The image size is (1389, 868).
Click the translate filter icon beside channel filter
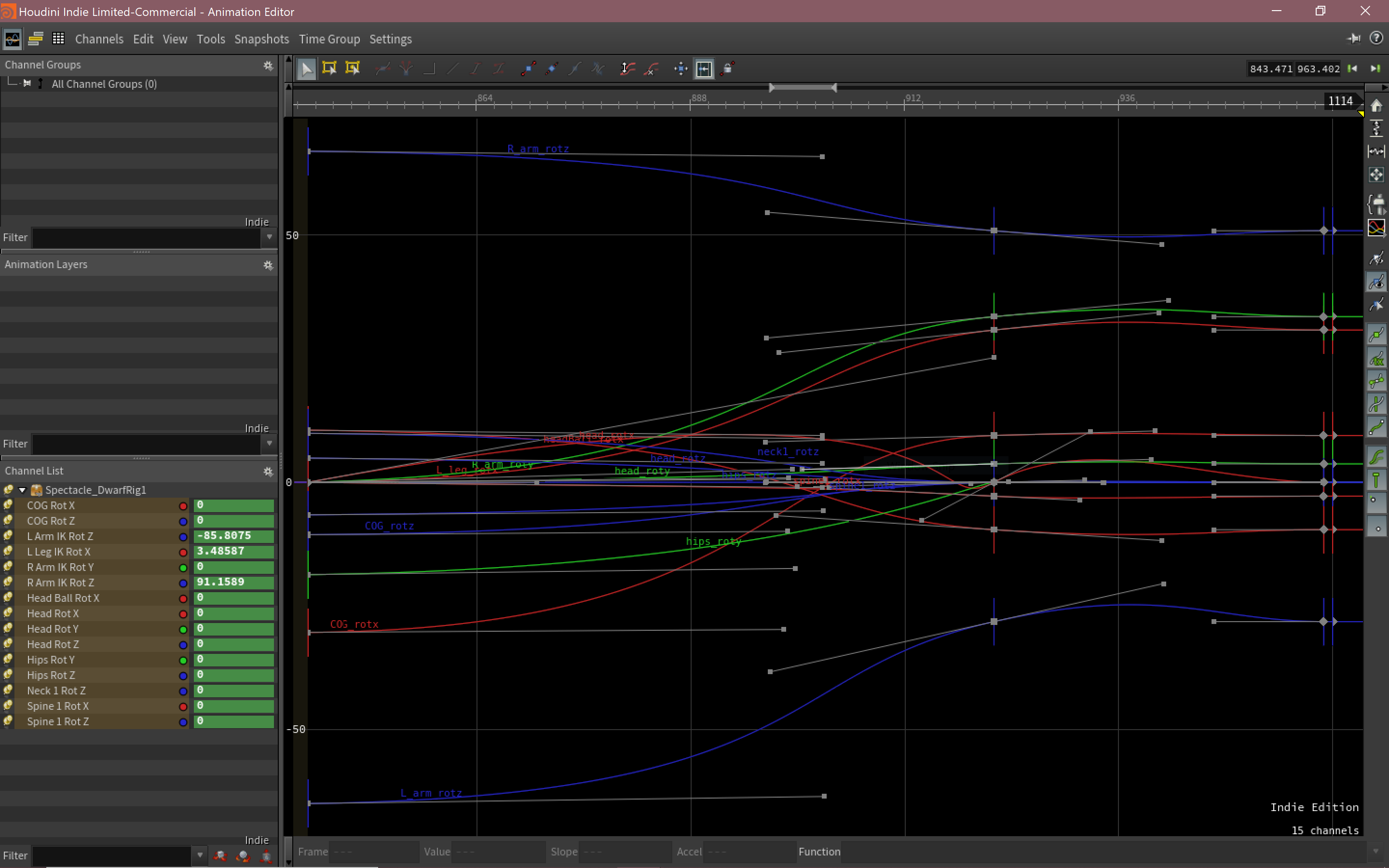coord(220,855)
